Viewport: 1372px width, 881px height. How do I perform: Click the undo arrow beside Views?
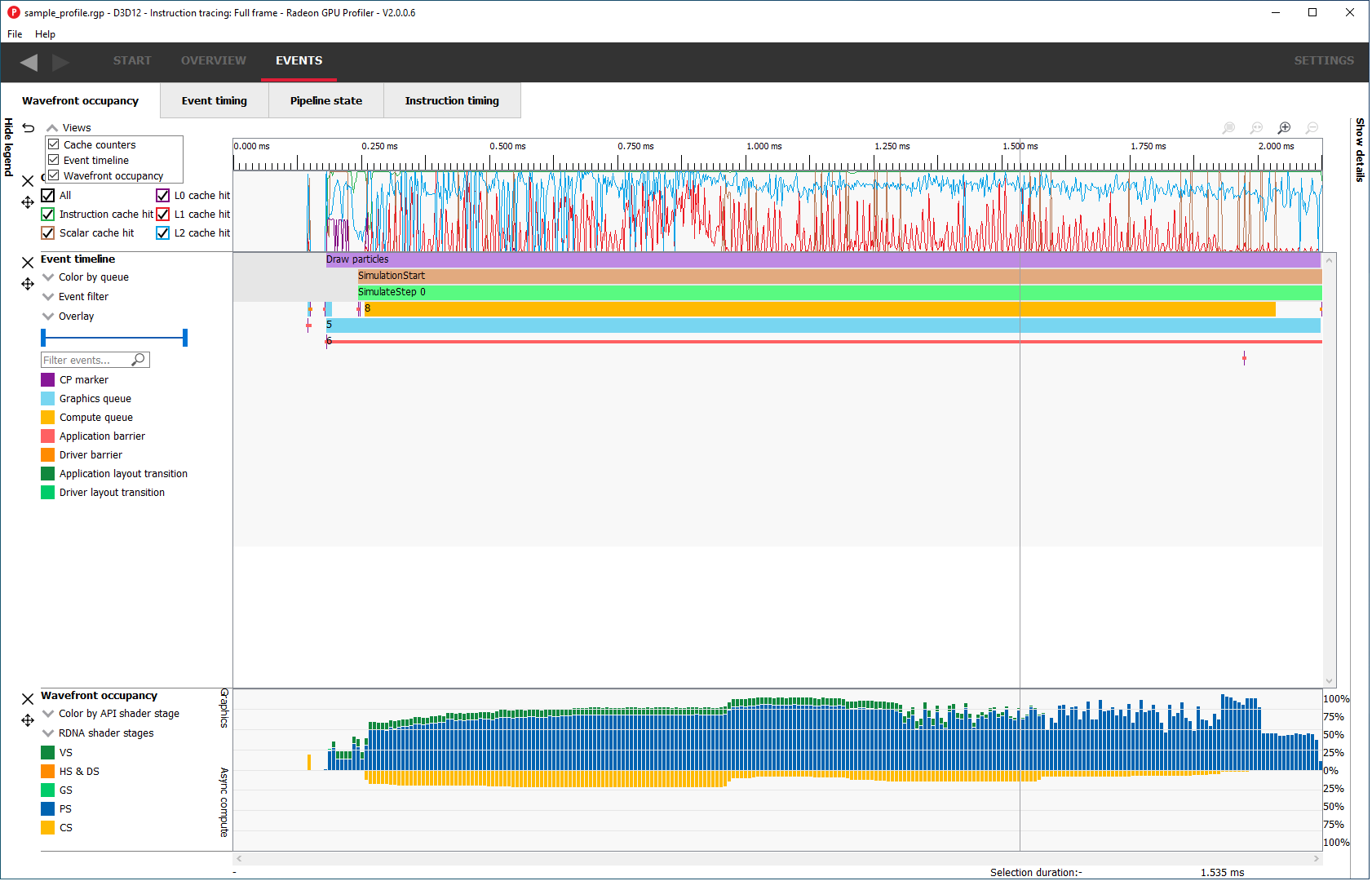tap(29, 128)
